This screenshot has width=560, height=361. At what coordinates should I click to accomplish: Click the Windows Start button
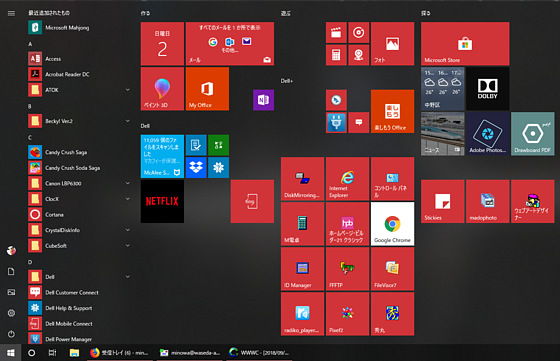[10, 353]
